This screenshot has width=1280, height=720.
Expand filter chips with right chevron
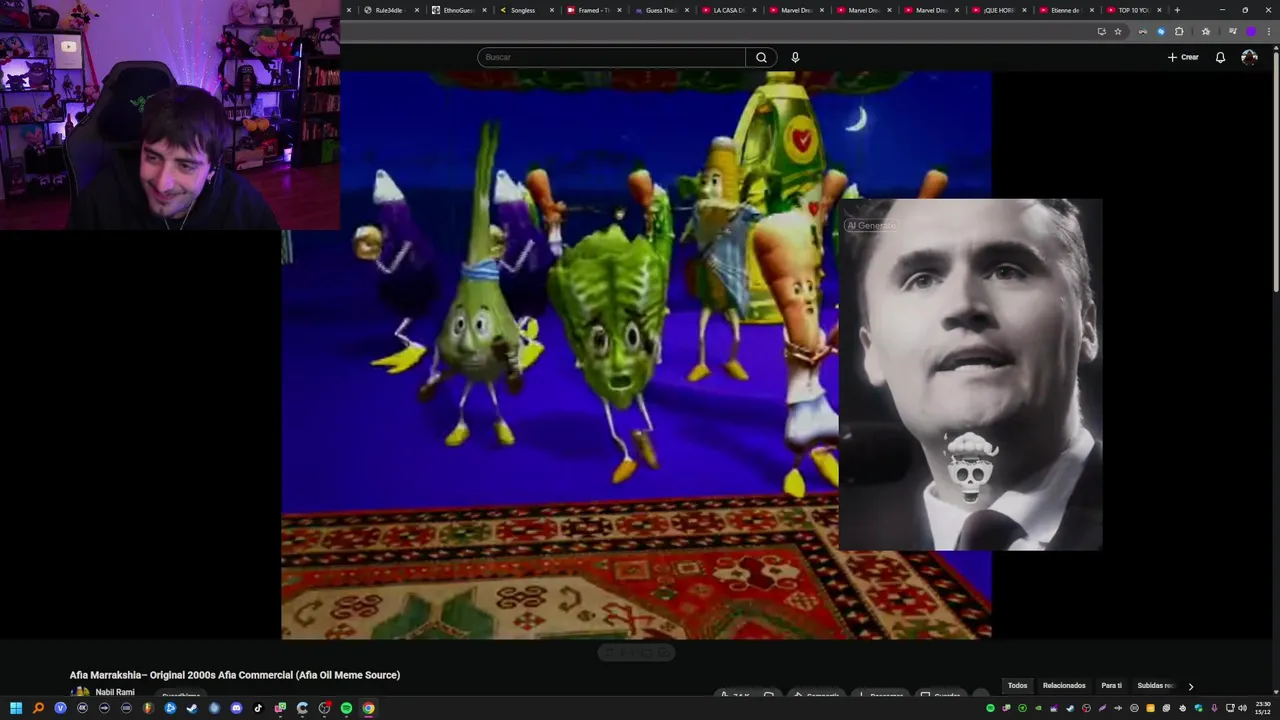(1190, 686)
